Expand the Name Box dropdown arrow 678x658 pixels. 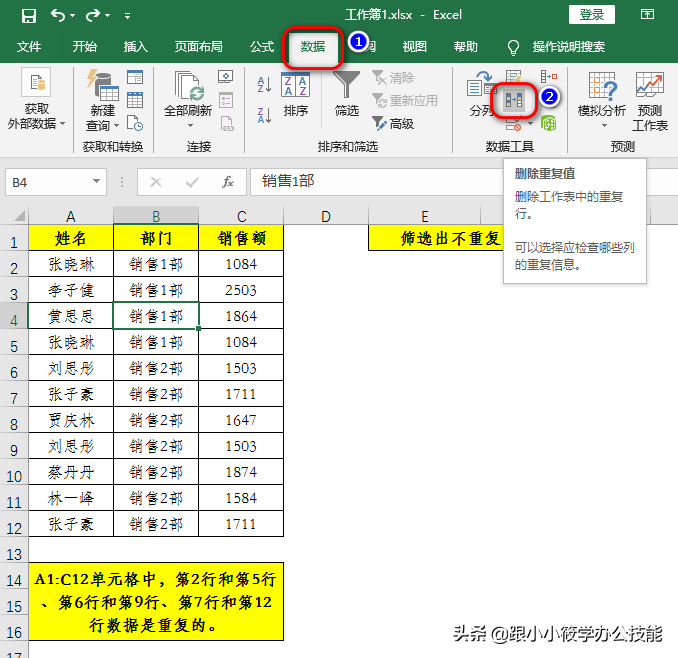click(97, 182)
